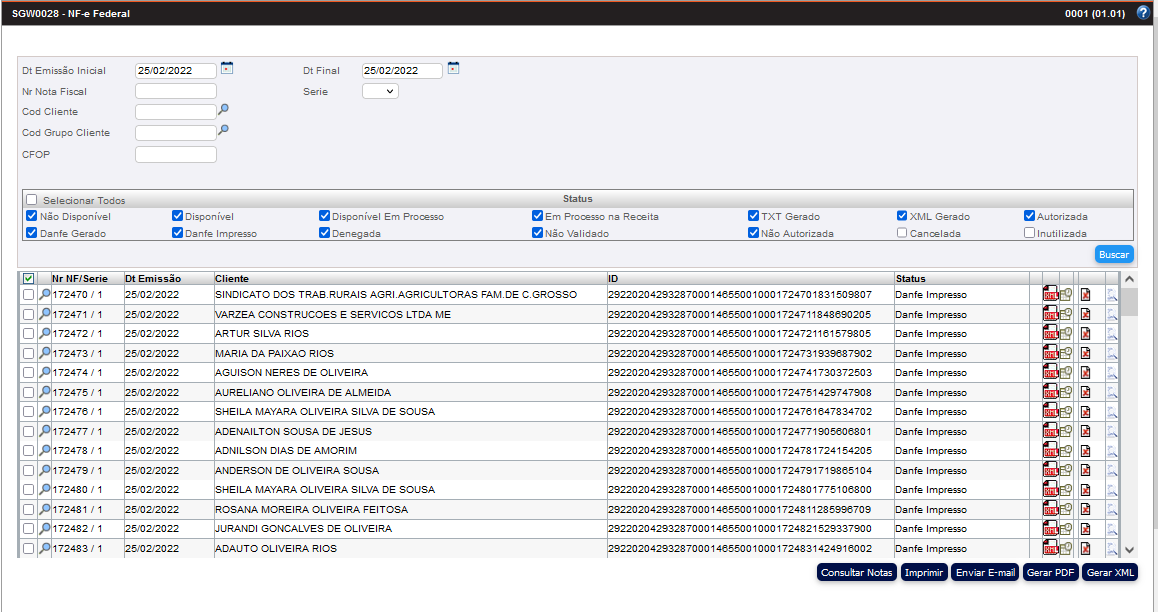
Task: Open calendar picker for Dt Emissão Inicial
Action: click(x=227, y=68)
